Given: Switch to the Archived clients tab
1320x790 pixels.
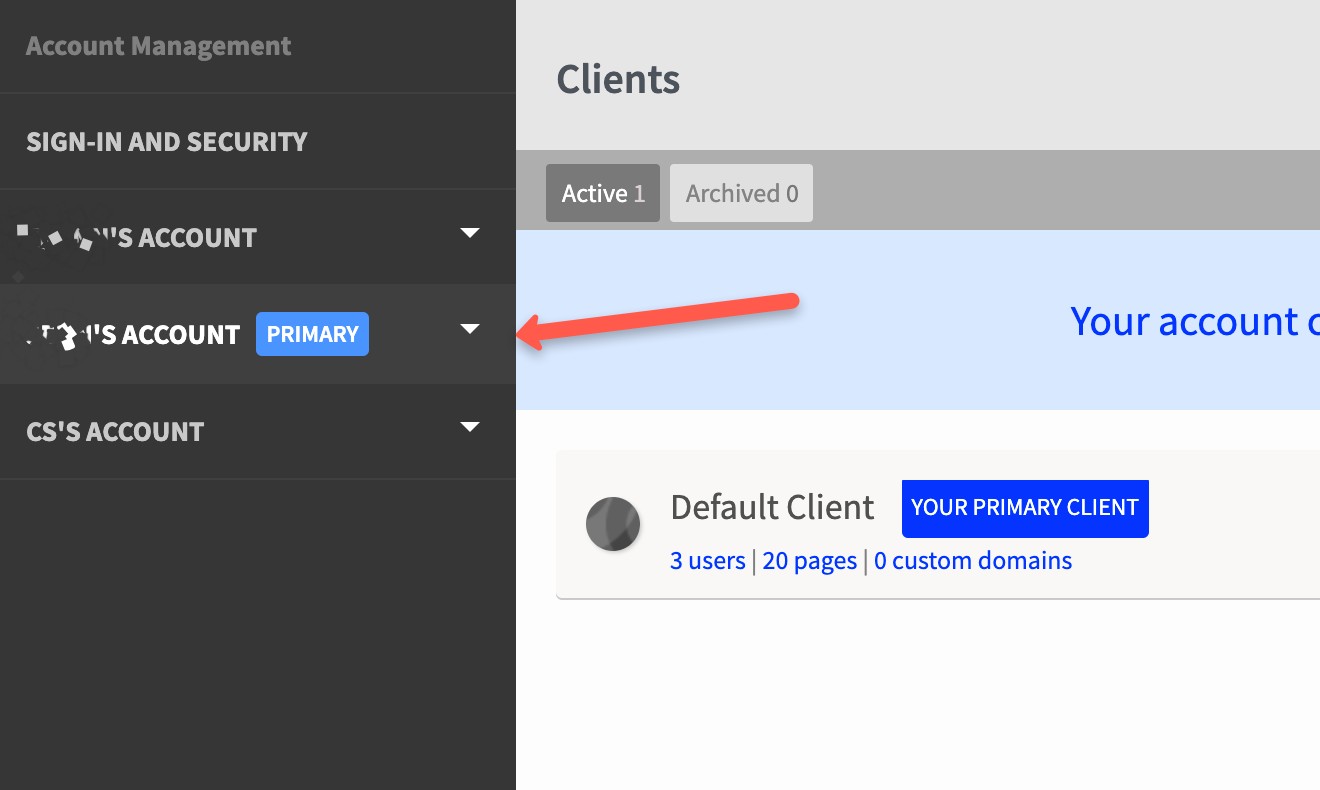Looking at the screenshot, I should [741, 193].
